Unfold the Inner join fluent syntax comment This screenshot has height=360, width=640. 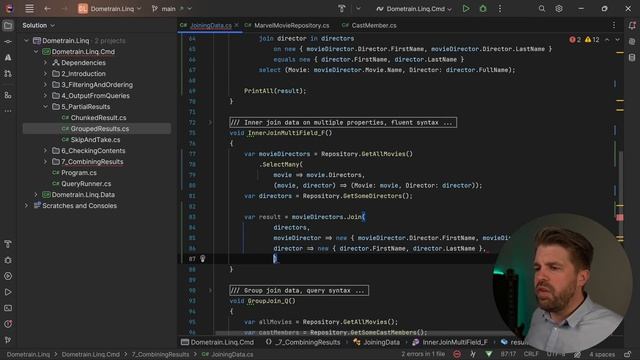tap(211, 122)
